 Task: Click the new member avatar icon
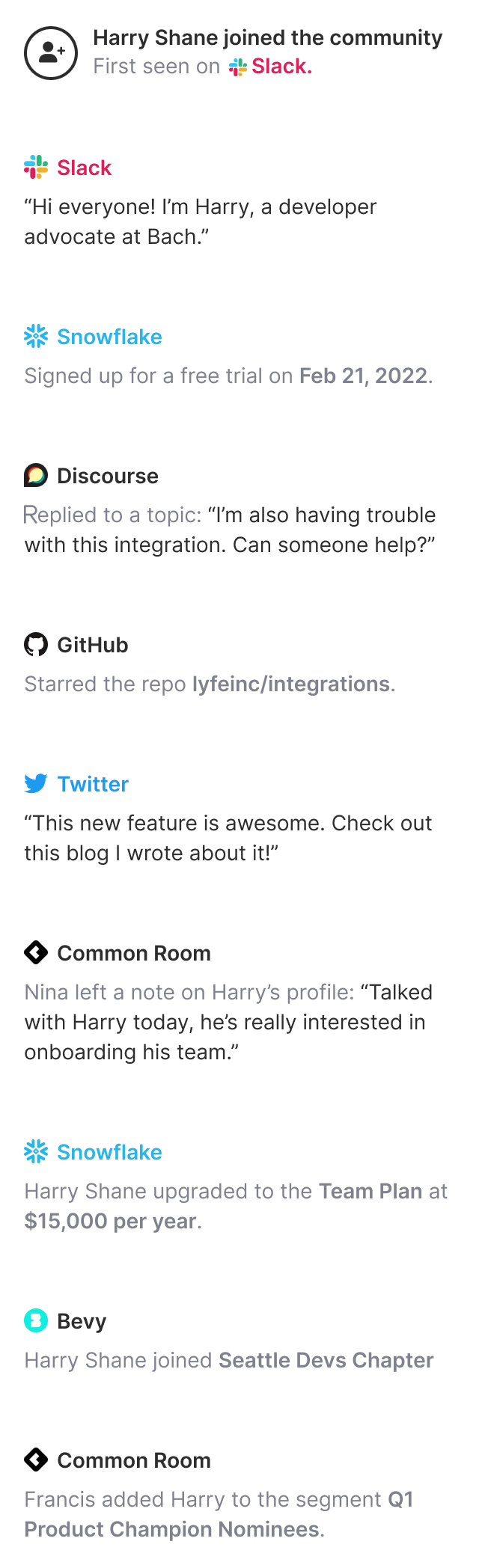(51, 53)
